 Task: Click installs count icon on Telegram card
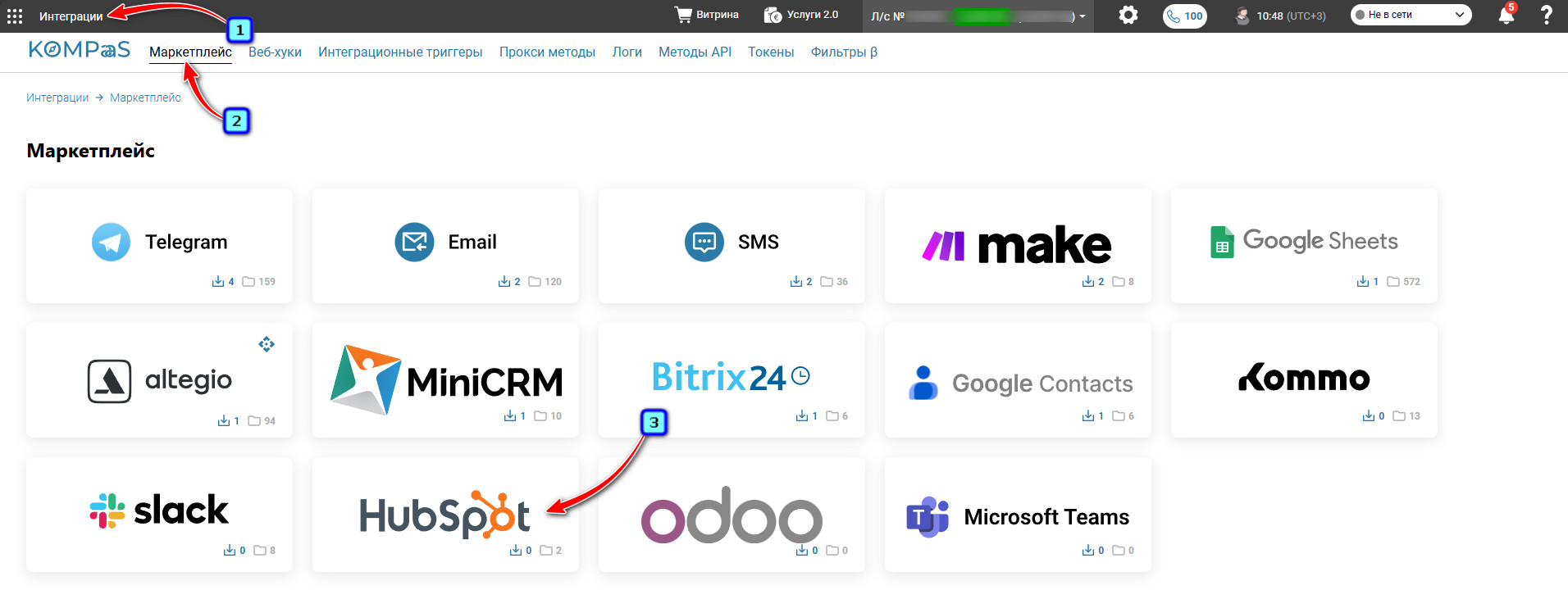(x=218, y=282)
